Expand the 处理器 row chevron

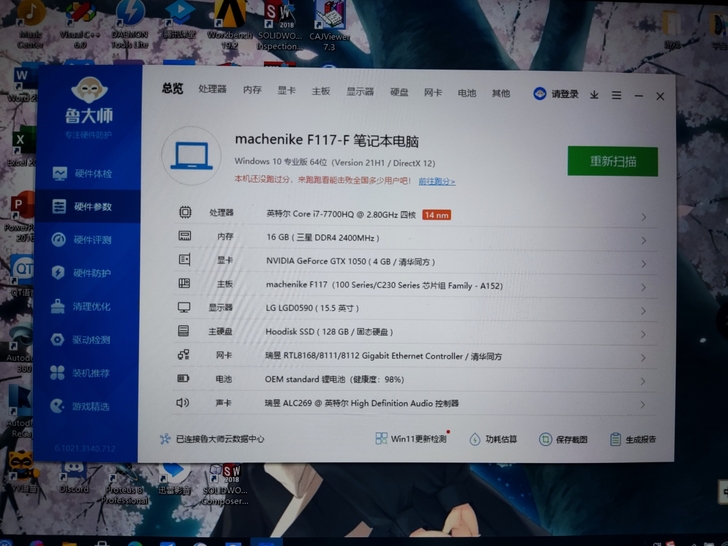pyautogui.click(x=644, y=217)
